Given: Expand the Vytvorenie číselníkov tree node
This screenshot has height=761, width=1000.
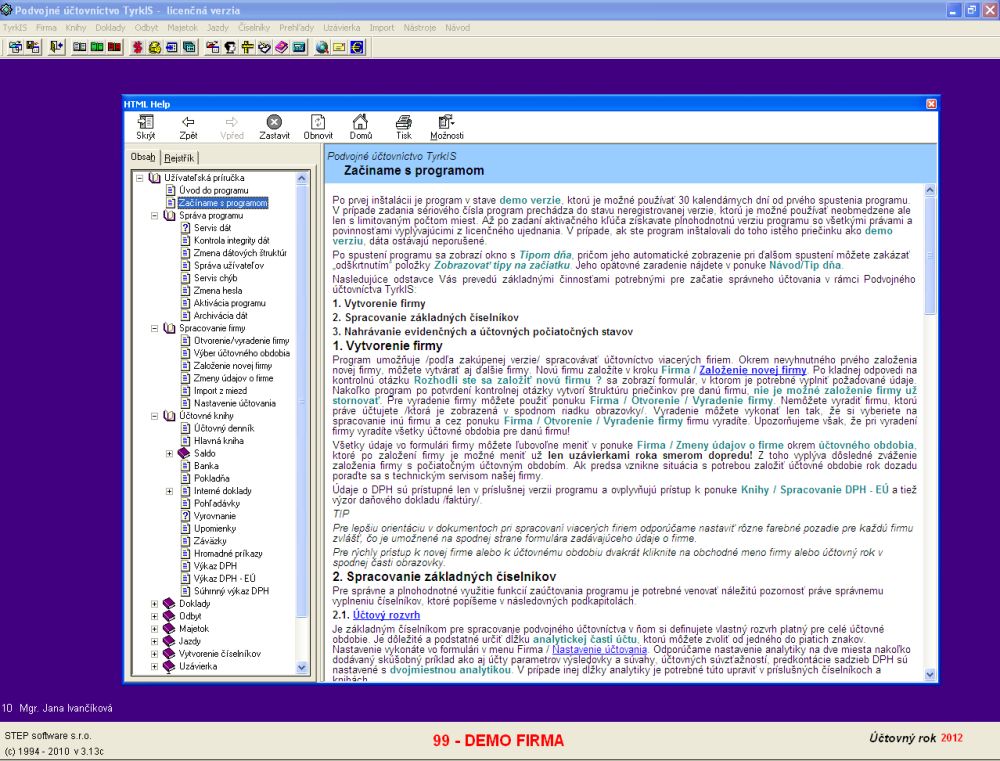Looking at the screenshot, I should coord(154,654).
